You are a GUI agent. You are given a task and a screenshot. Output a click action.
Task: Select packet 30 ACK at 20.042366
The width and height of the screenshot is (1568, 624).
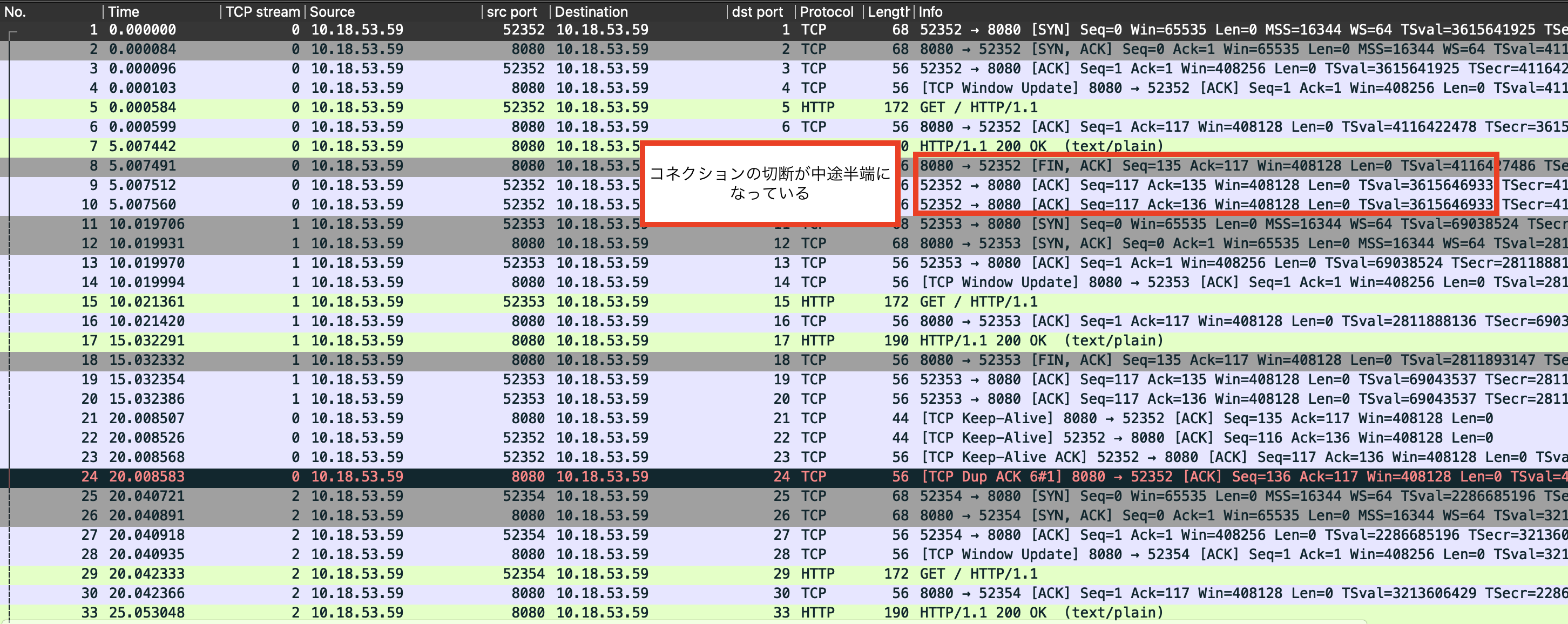point(784,594)
